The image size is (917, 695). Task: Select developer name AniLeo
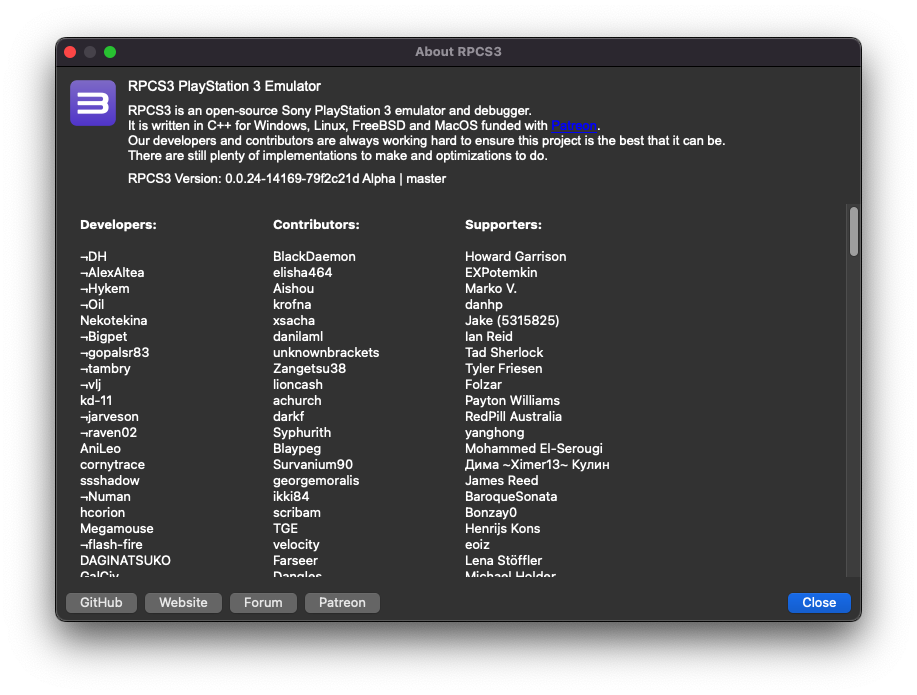pos(101,449)
